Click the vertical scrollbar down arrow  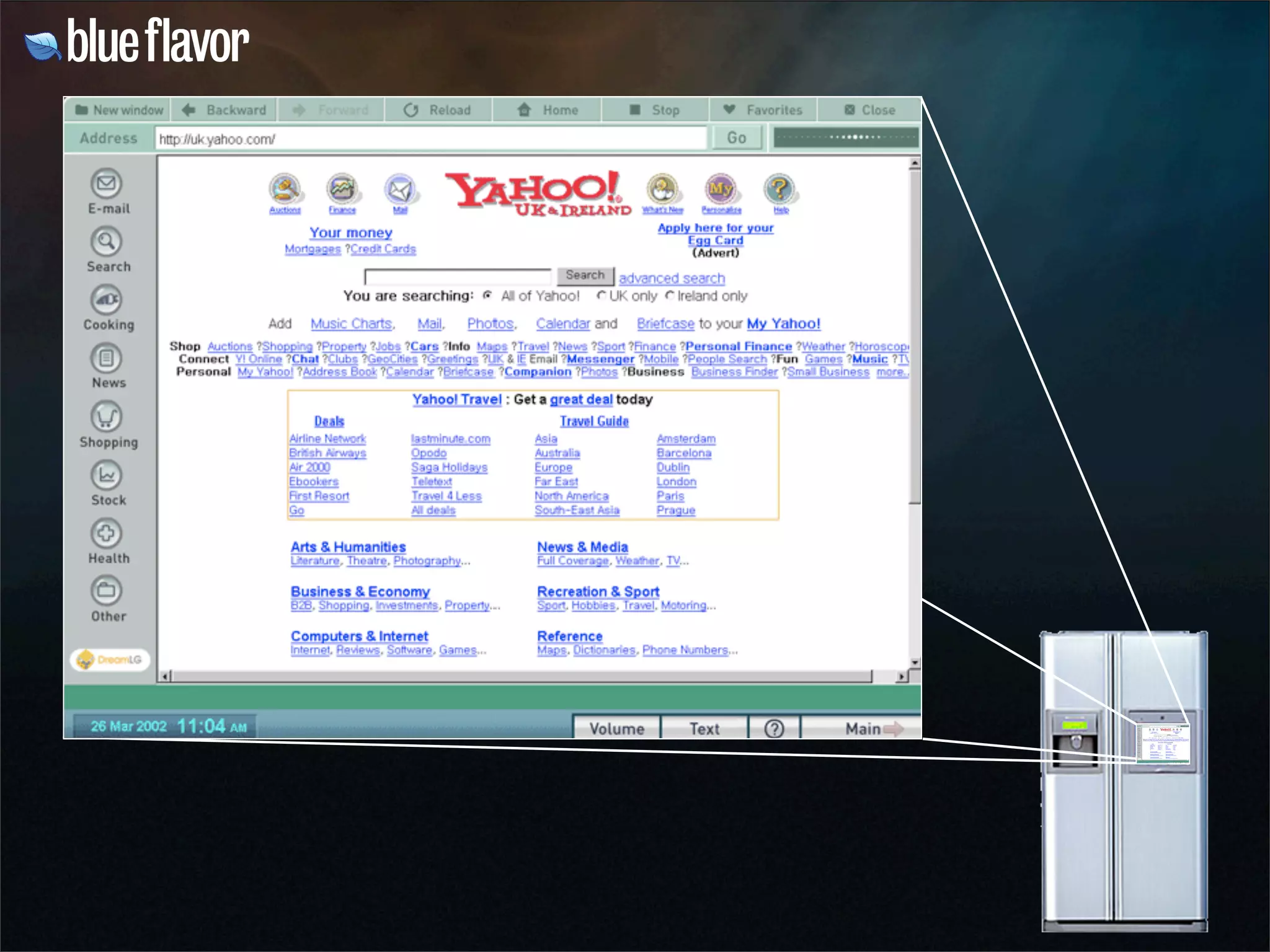coord(915,663)
